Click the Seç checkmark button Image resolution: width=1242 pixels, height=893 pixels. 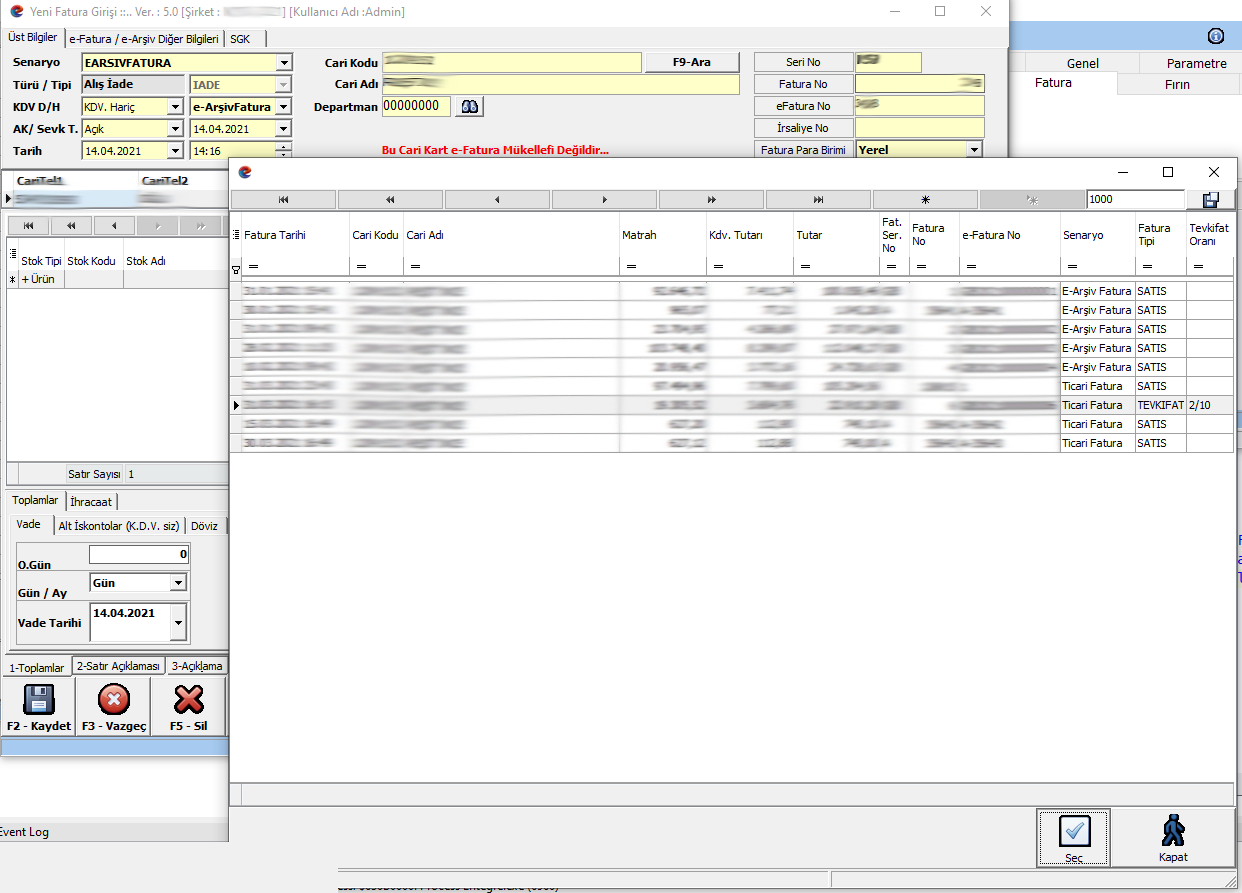1074,837
